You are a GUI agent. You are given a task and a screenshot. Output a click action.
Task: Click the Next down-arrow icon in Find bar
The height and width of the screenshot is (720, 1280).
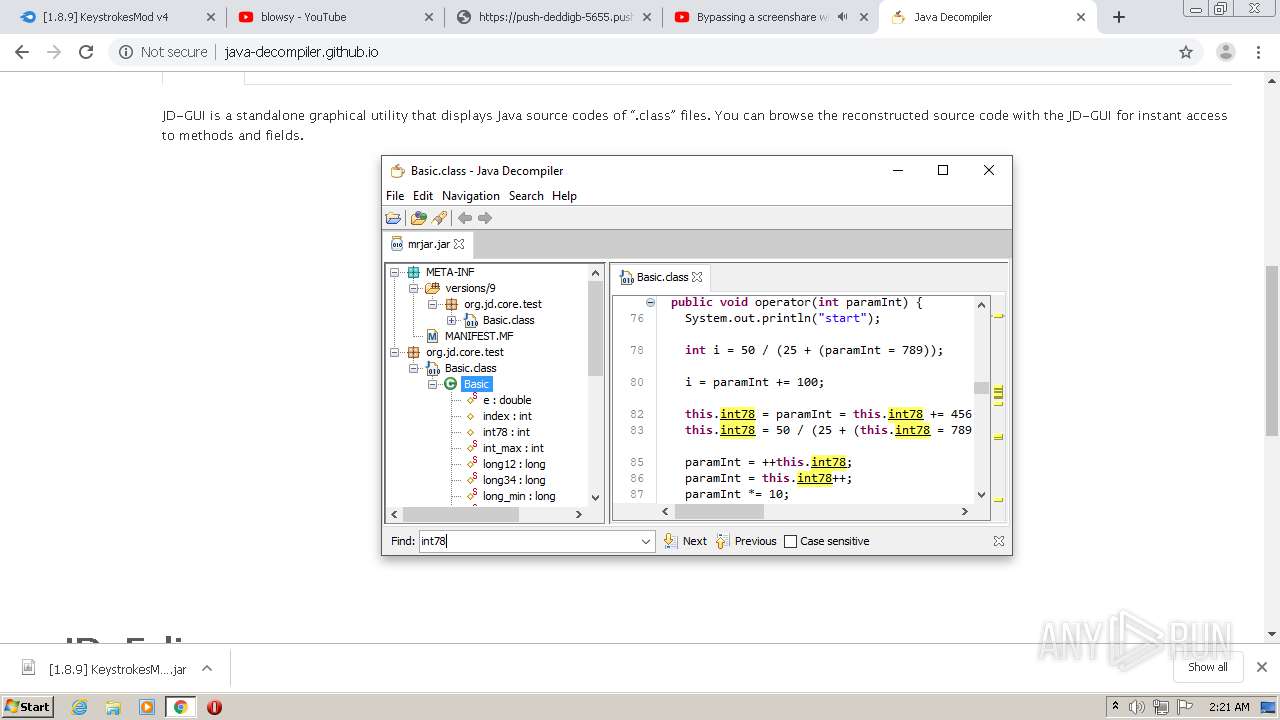670,541
